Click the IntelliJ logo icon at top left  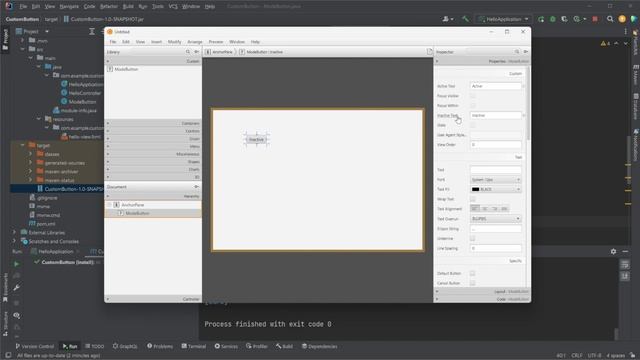coord(8,6)
